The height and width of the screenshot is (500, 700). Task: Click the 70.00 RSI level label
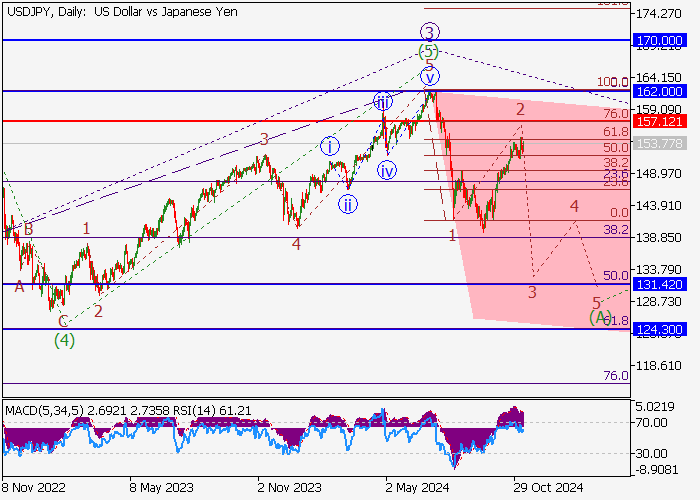click(x=652, y=422)
